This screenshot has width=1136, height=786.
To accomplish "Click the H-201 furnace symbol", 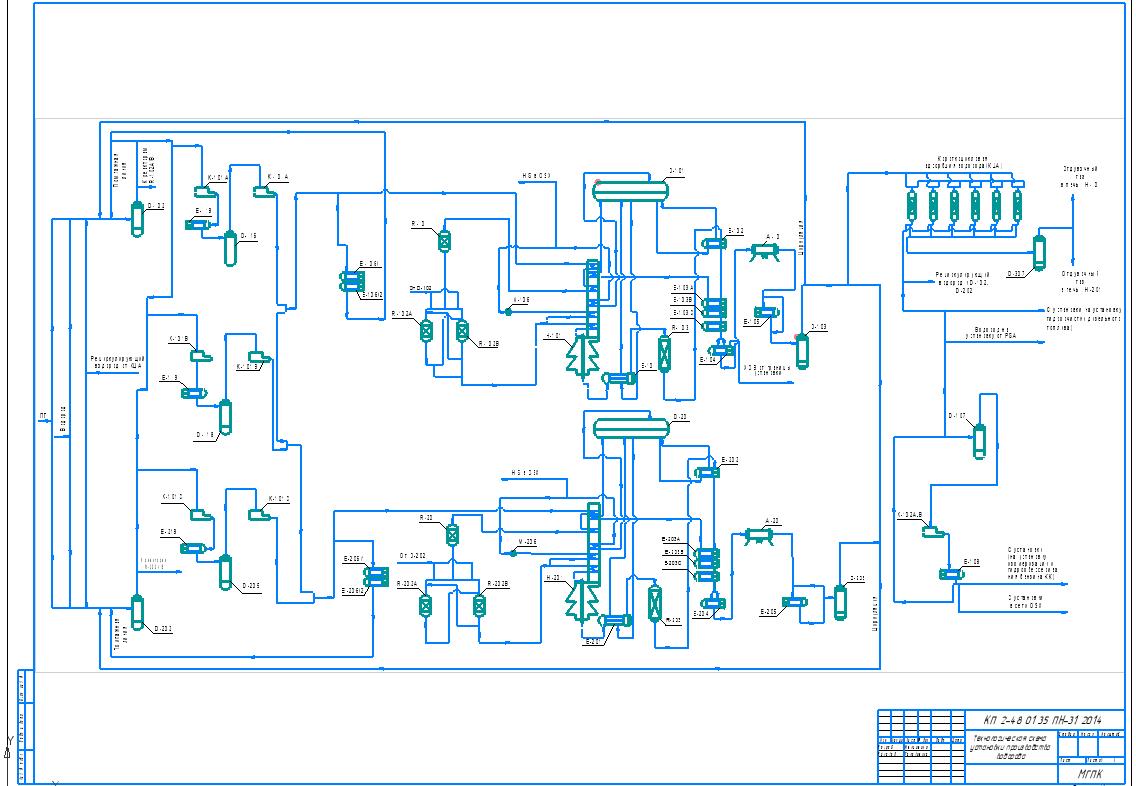I will [x=578, y=599].
